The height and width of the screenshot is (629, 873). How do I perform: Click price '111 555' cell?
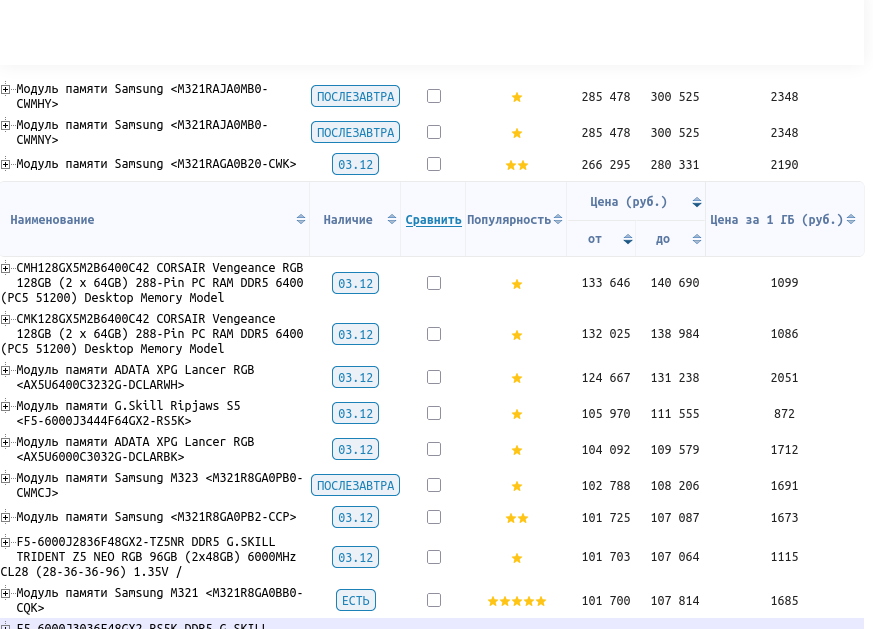coord(675,414)
